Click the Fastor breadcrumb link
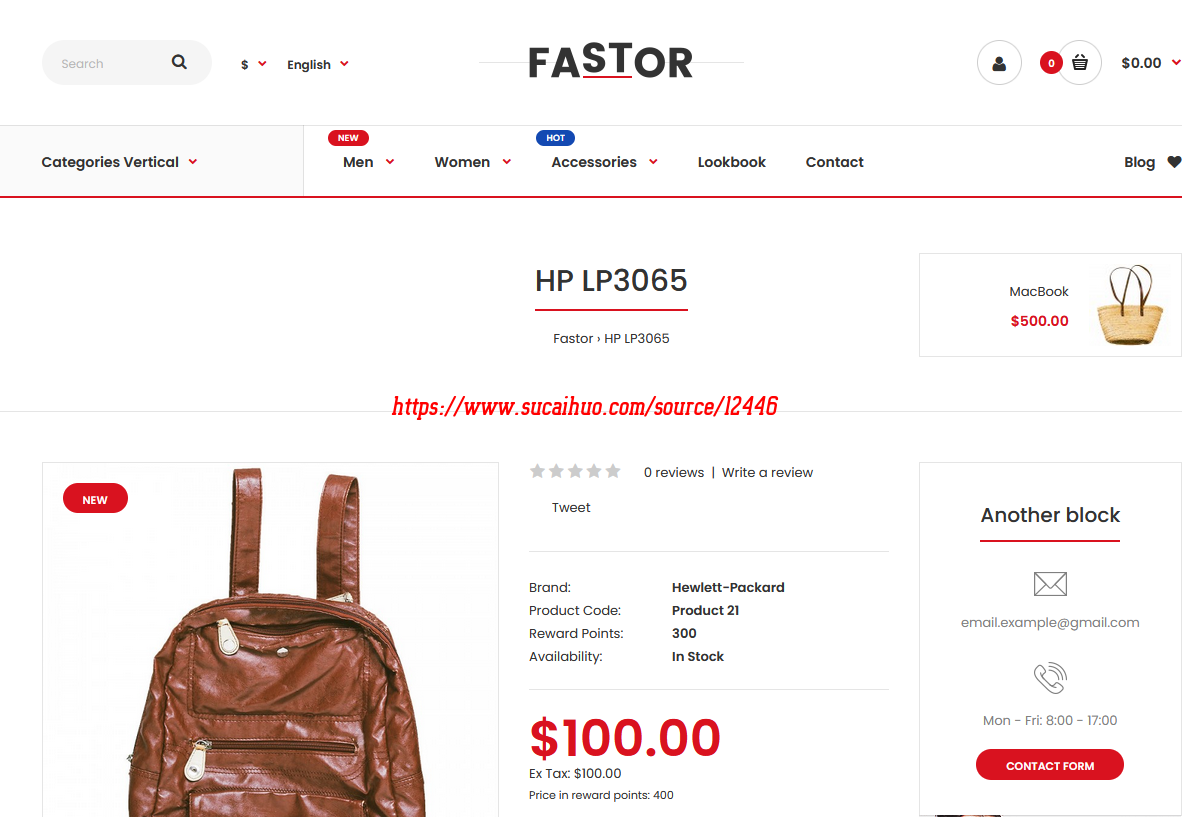1182x817 pixels. (573, 338)
